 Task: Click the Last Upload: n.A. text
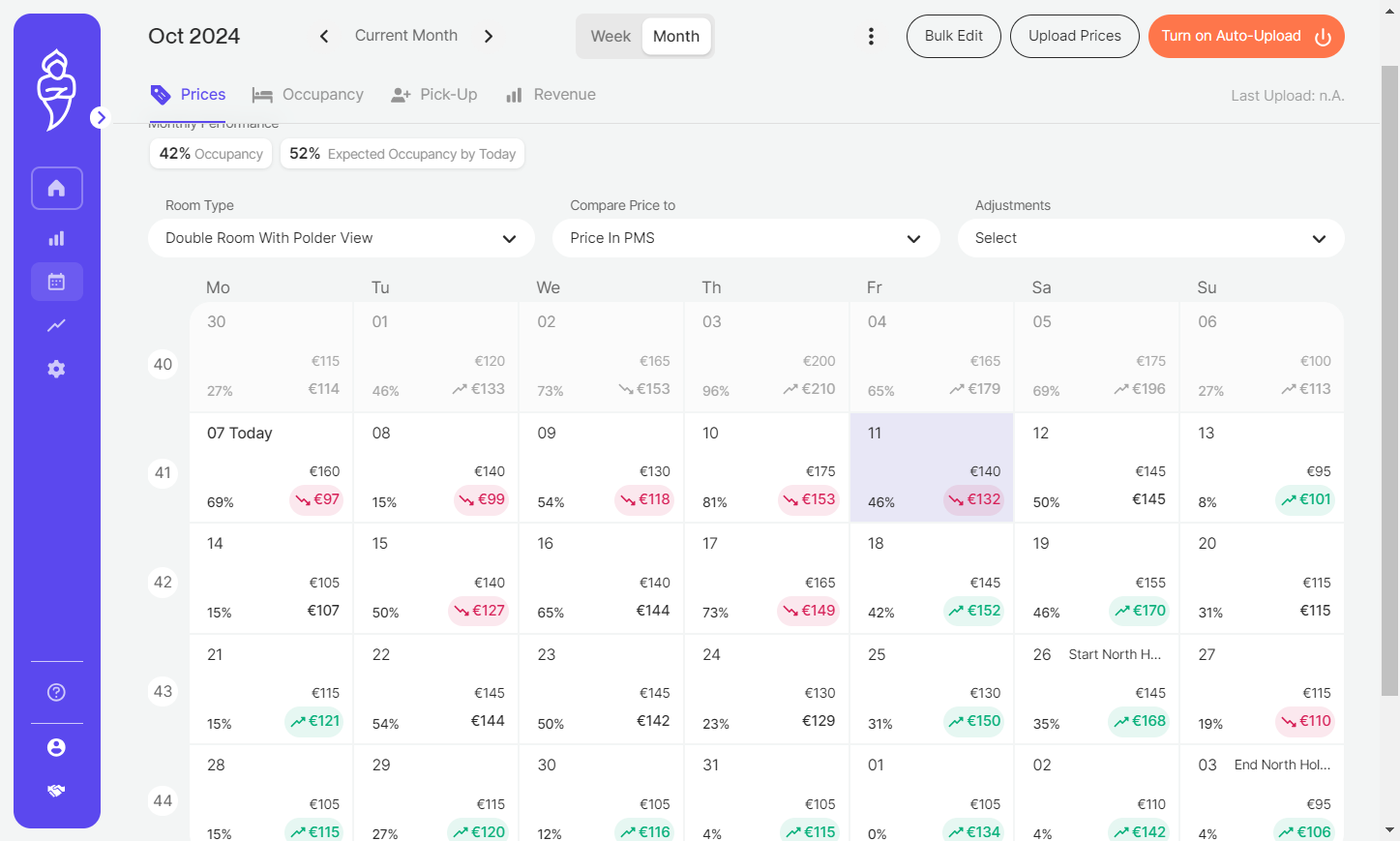coord(1288,96)
